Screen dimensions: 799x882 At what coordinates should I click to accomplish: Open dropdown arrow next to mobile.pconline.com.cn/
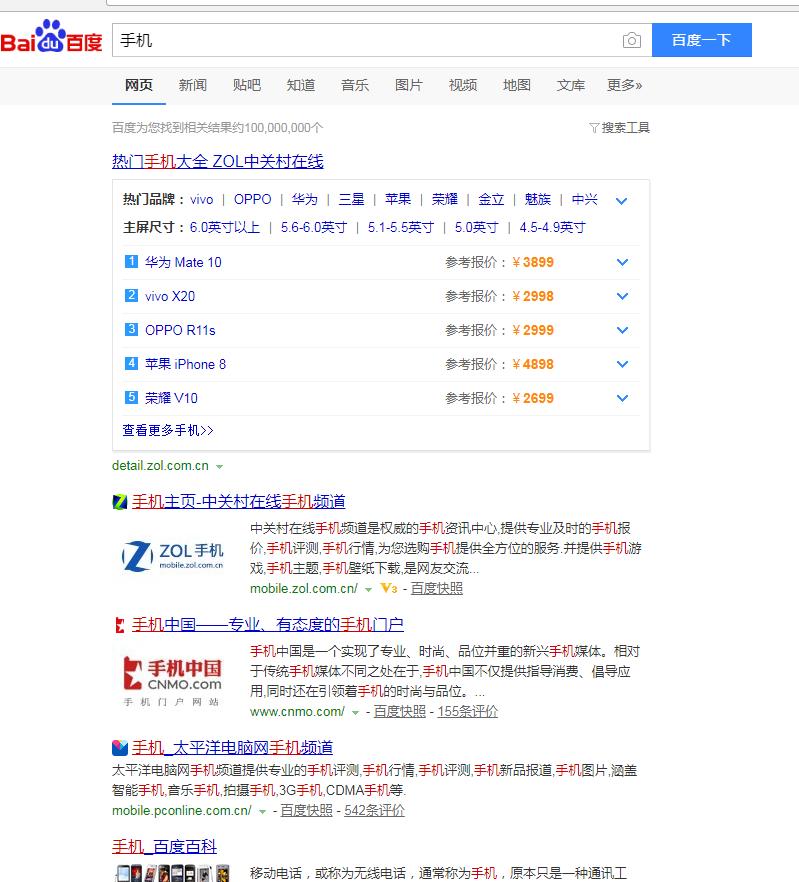[x=262, y=812]
